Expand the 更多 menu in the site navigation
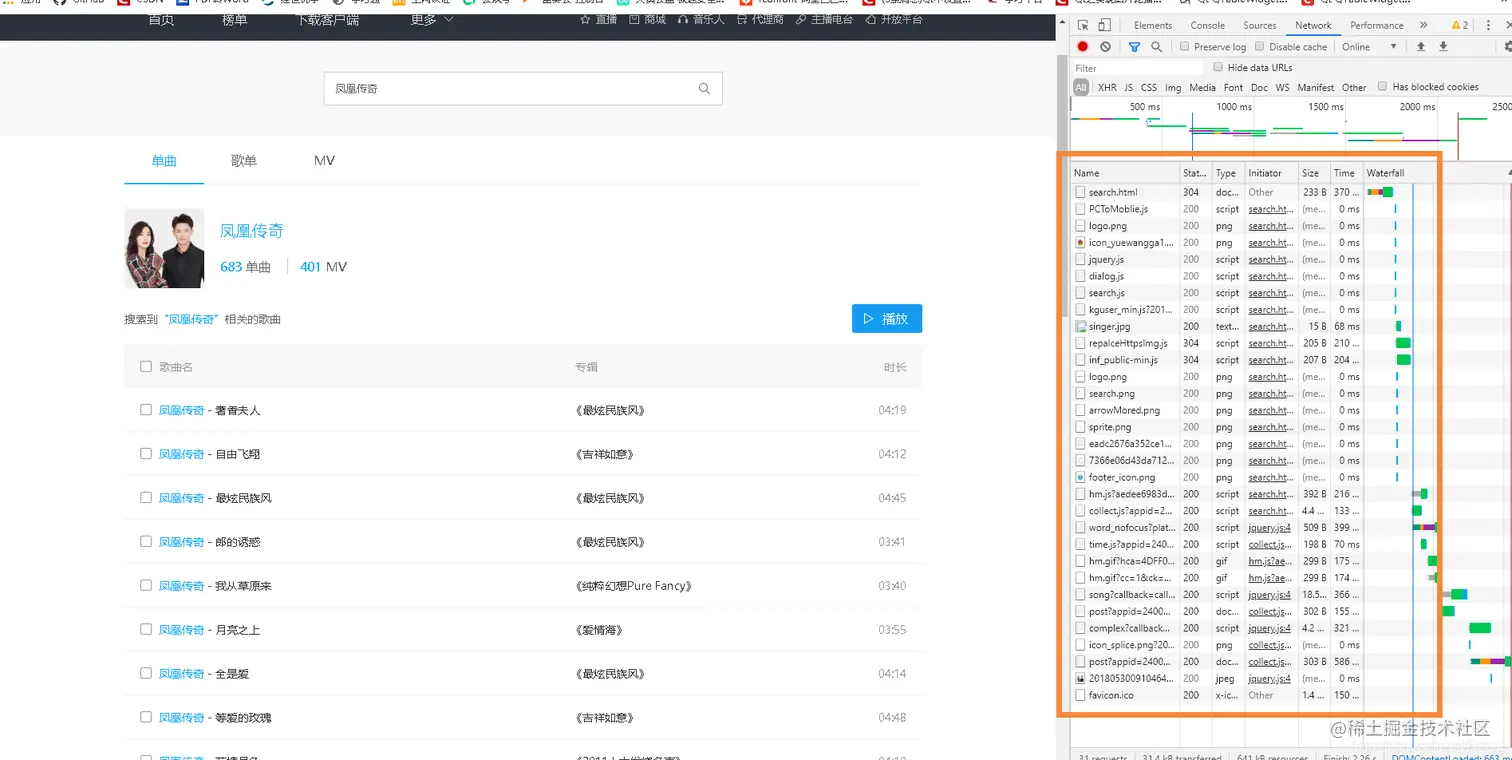 tap(431, 19)
